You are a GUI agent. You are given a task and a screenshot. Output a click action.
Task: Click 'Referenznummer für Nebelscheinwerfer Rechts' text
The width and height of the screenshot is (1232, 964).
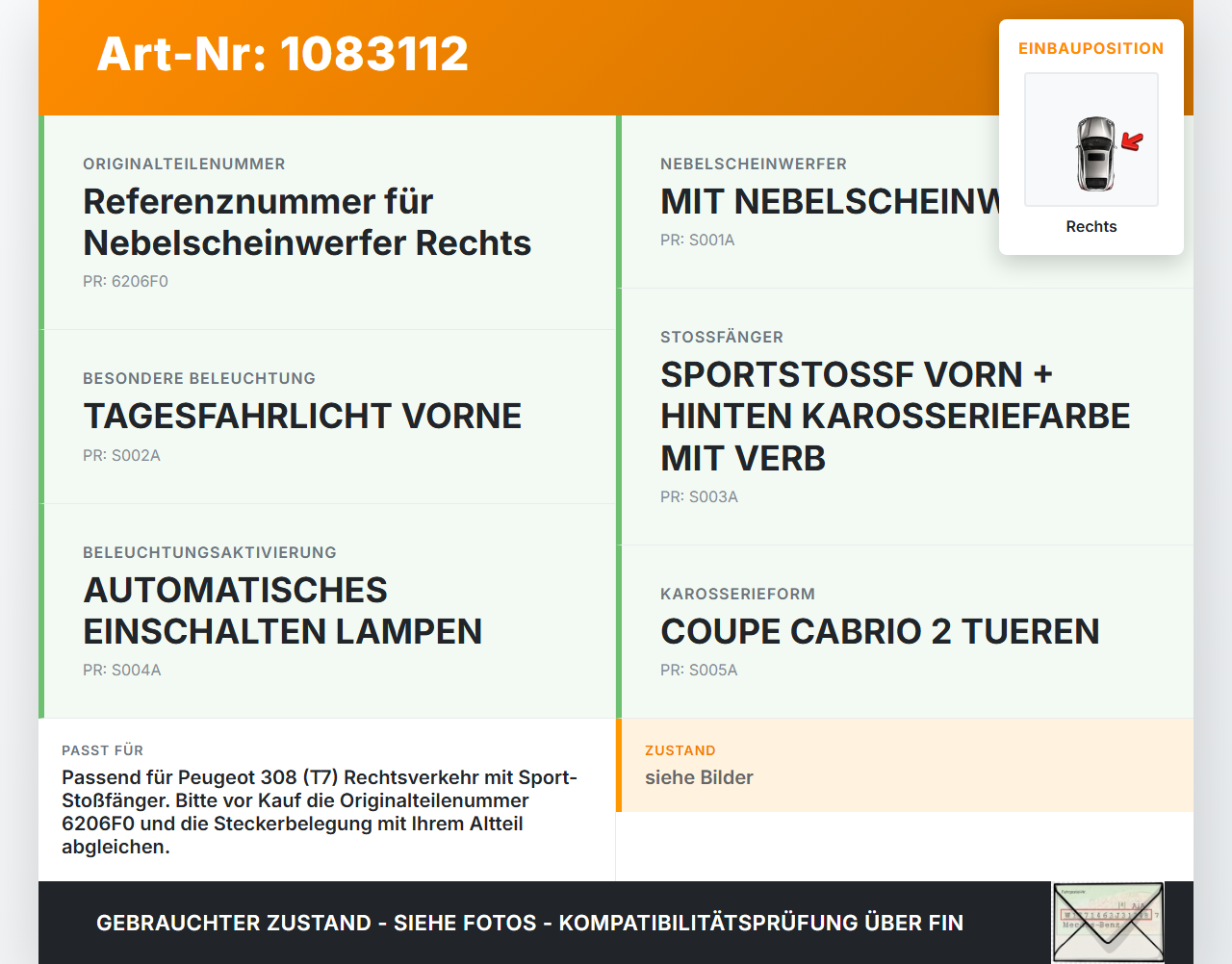(307, 222)
